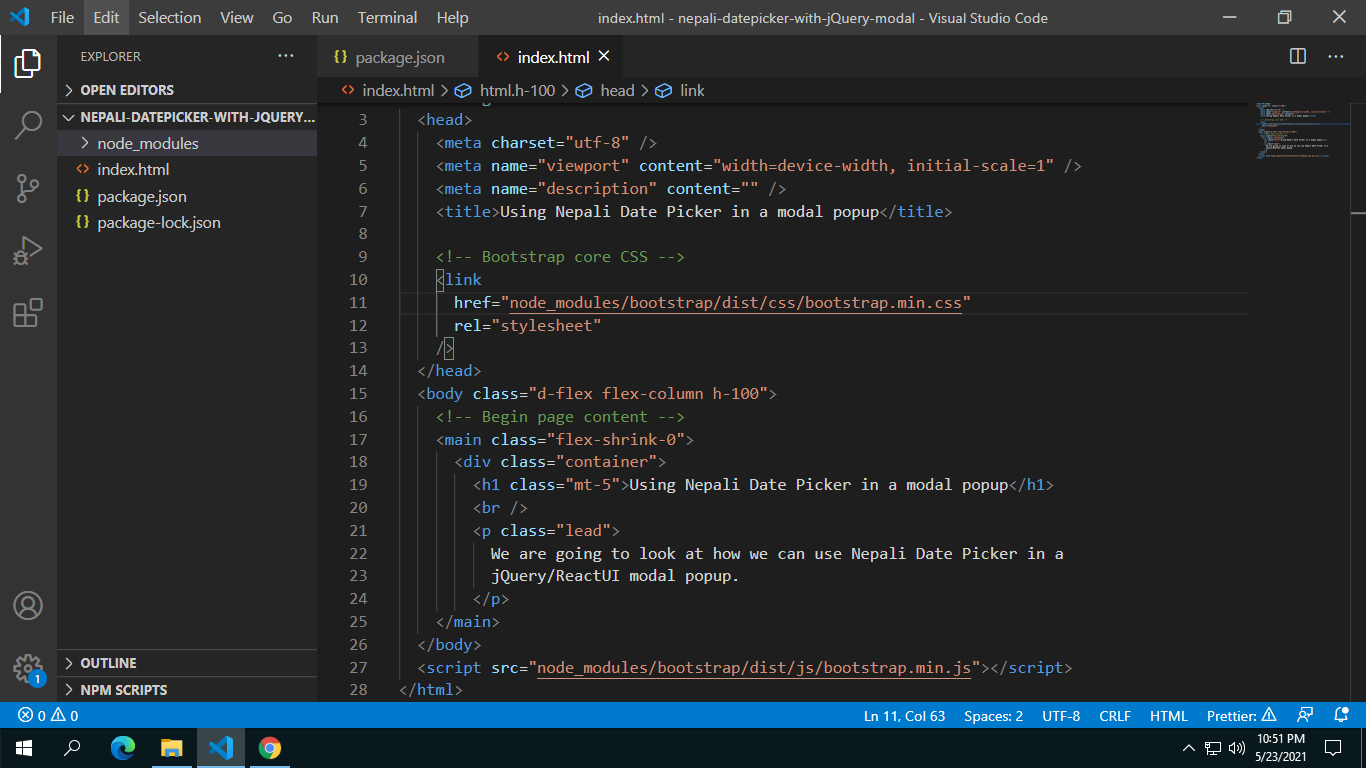Open the File menu
The height and width of the screenshot is (768, 1366).
tap(62, 17)
